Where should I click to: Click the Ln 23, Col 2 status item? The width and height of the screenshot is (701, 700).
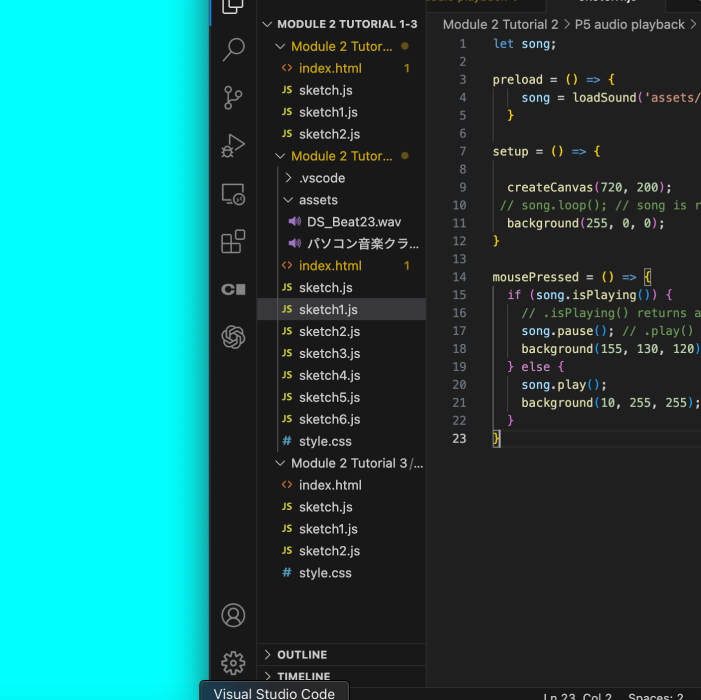(577, 695)
